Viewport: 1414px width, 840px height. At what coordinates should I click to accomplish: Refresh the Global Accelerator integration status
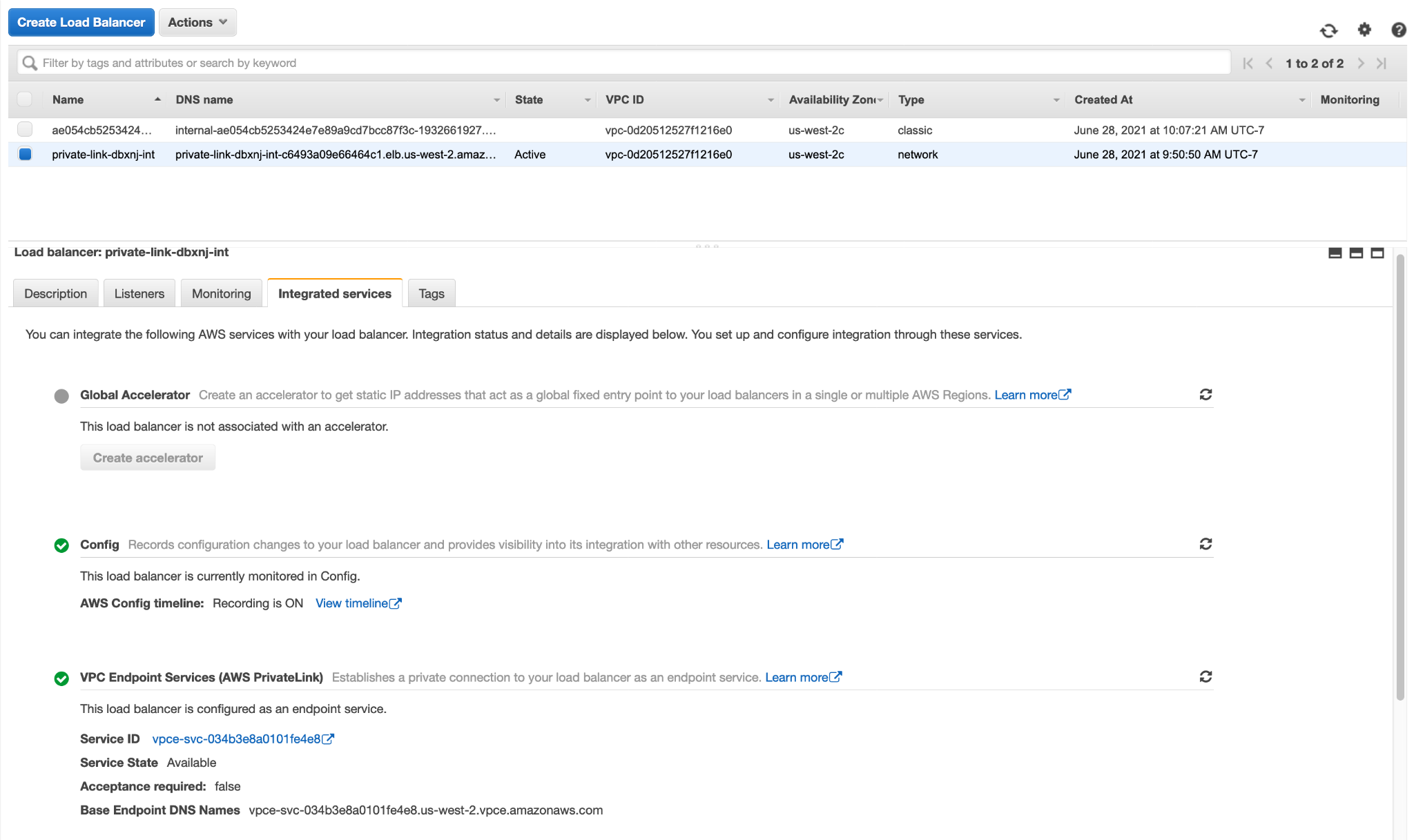click(x=1205, y=395)
